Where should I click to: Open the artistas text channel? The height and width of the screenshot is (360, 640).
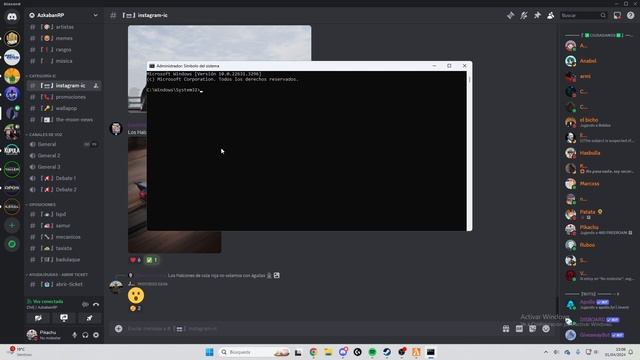[63, 27]
